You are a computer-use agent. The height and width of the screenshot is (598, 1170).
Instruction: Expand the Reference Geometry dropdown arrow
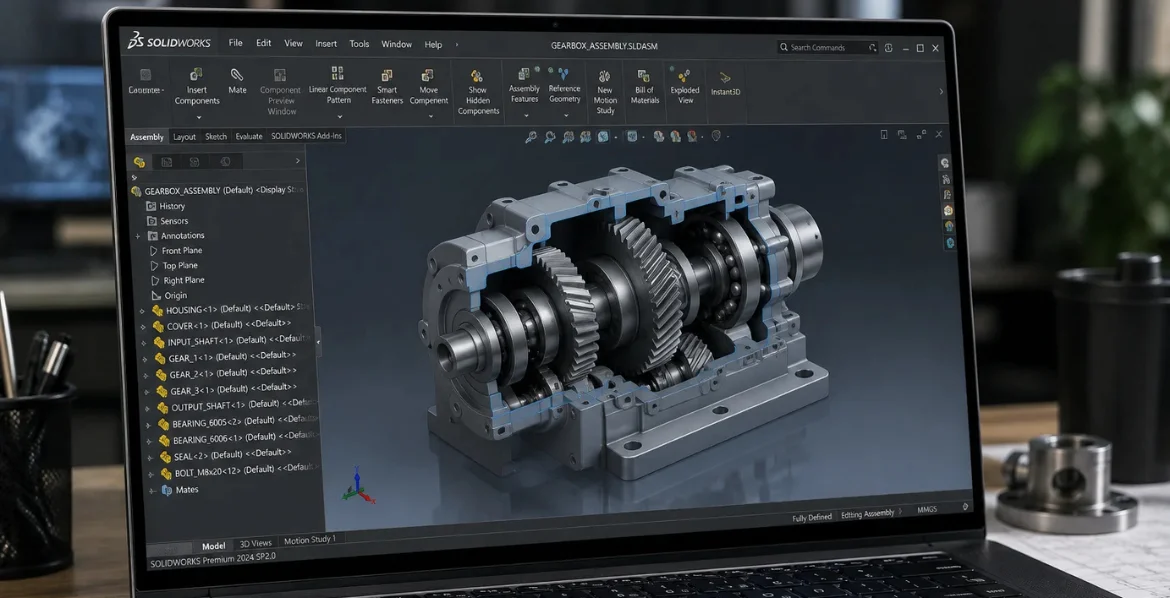click(x=565, y=115)
